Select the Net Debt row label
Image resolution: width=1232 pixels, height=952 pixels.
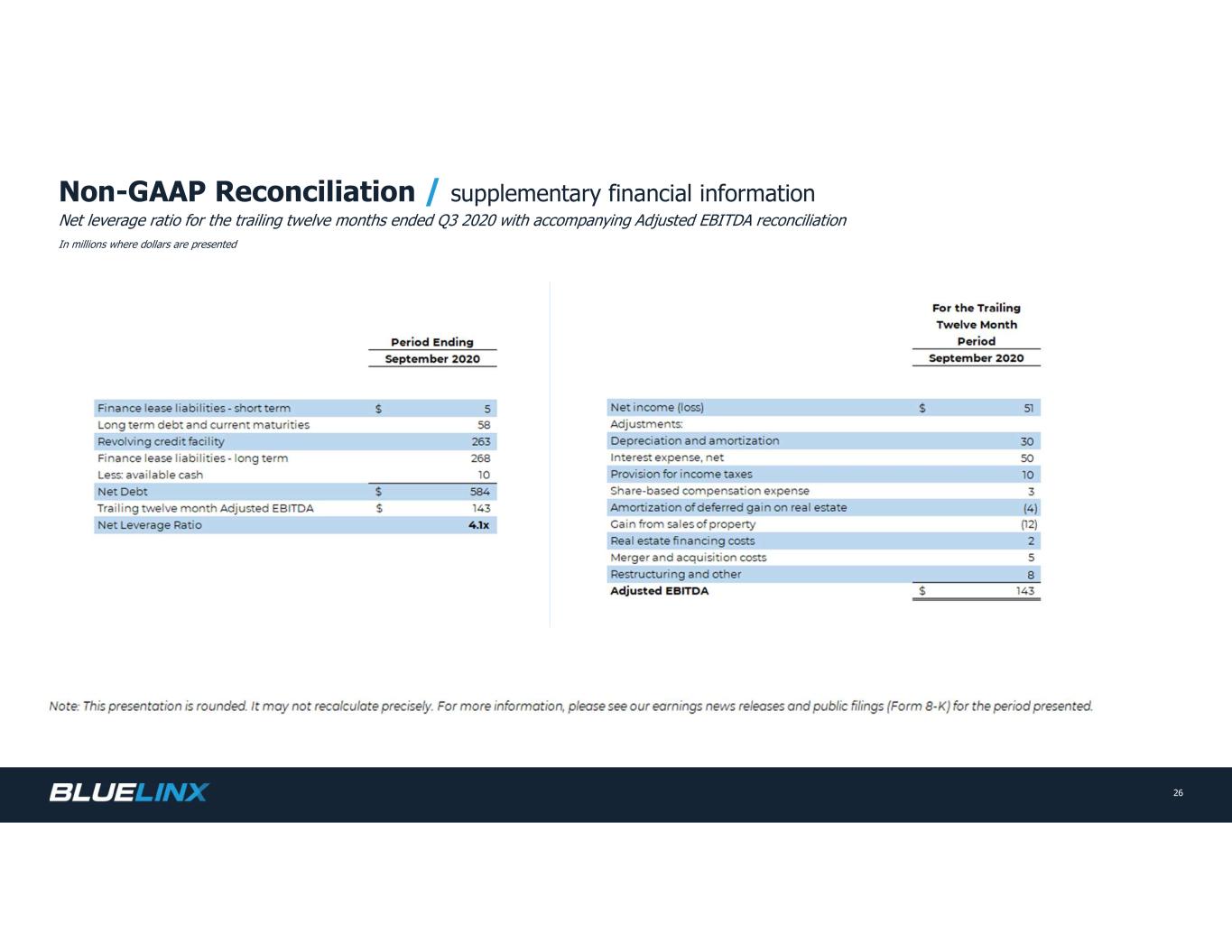point(123,492)
